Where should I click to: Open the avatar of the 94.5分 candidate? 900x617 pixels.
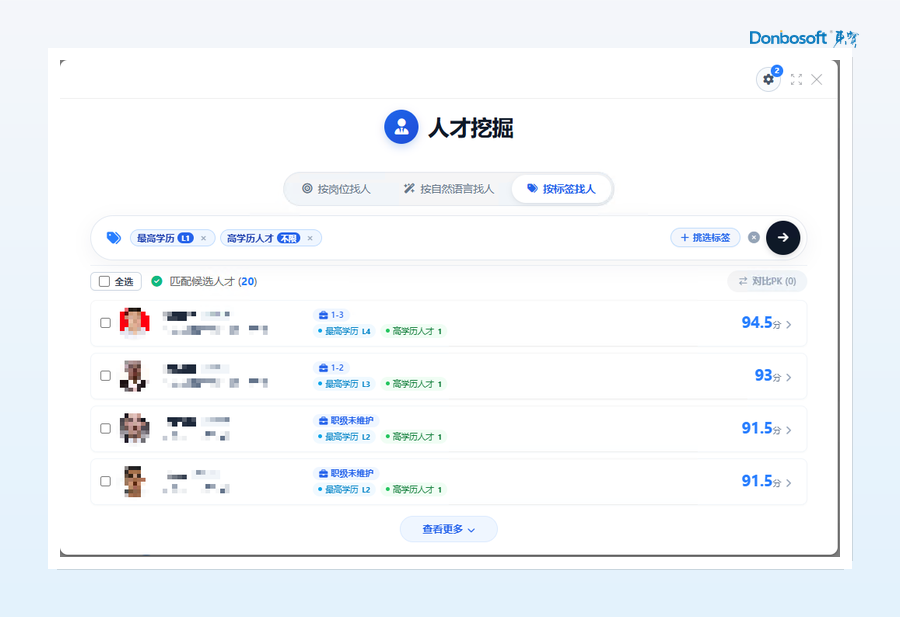[134, 323]
